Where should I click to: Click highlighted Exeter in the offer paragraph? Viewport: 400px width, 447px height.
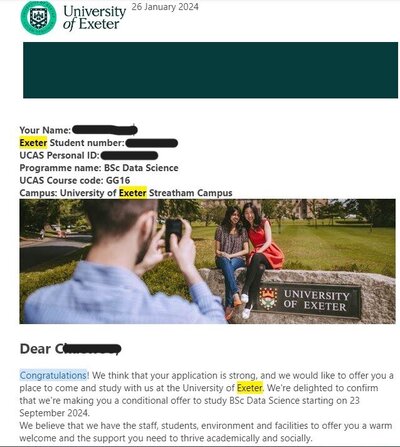250,388
